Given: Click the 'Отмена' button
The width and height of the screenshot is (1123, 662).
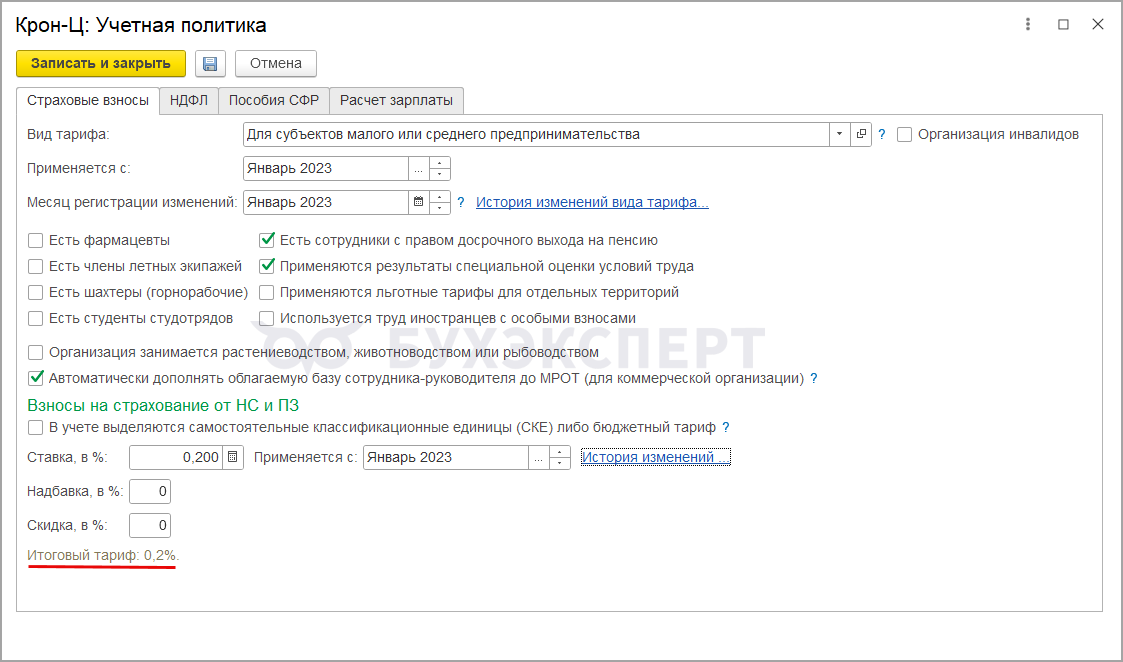Looking at the screenshot, I should tap(276, 63).
